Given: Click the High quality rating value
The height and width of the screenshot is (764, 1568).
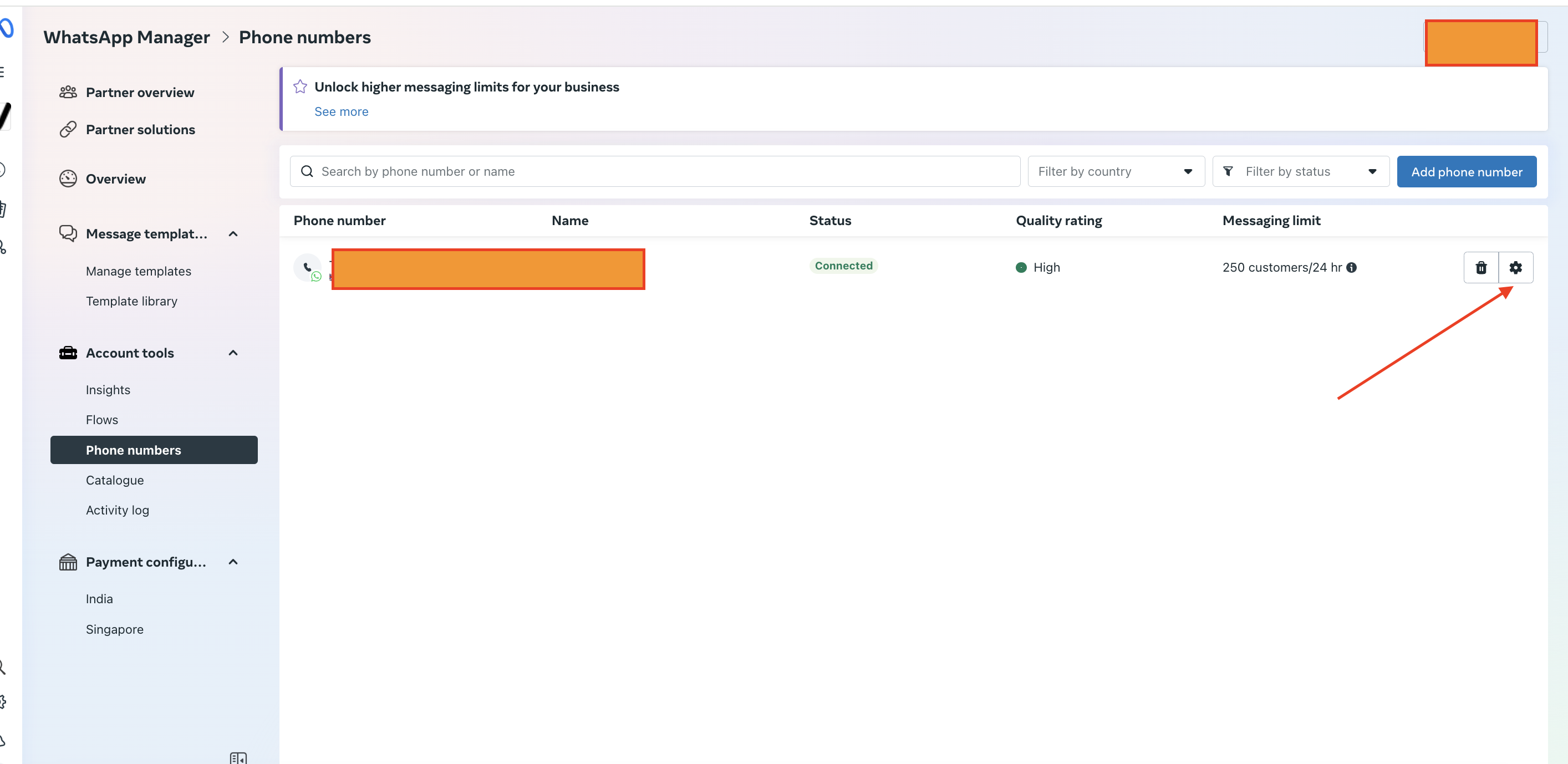Looking at the screenshot, I should 1046,267.
